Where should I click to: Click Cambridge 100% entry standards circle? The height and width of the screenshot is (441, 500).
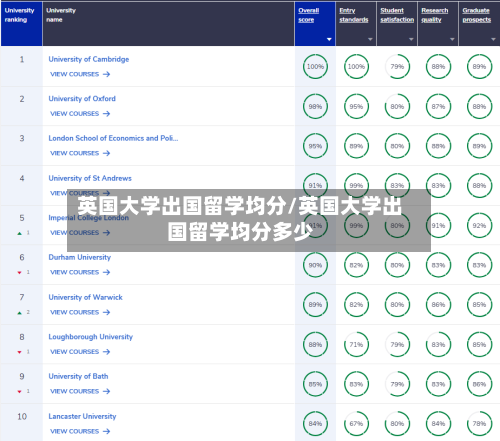pos(356,67)
